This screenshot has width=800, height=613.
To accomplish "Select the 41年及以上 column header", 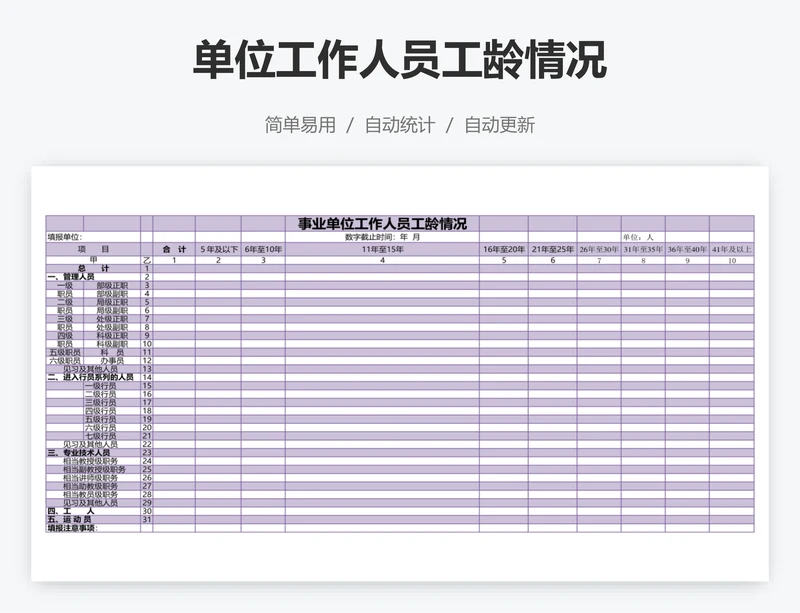I will tap(732, 249).
